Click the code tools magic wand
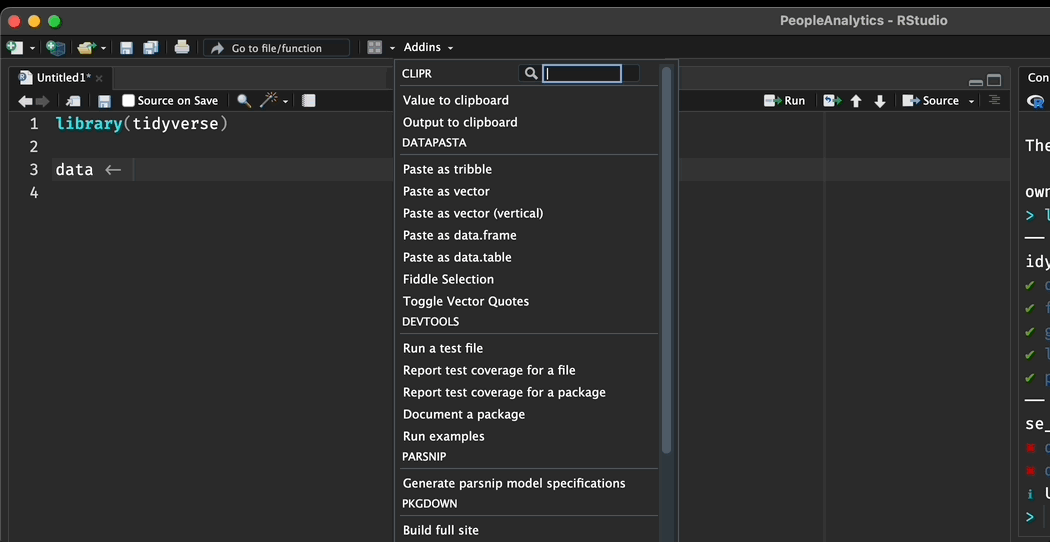This screenshot has height=542, width=1050. click(x=269, y=100)
